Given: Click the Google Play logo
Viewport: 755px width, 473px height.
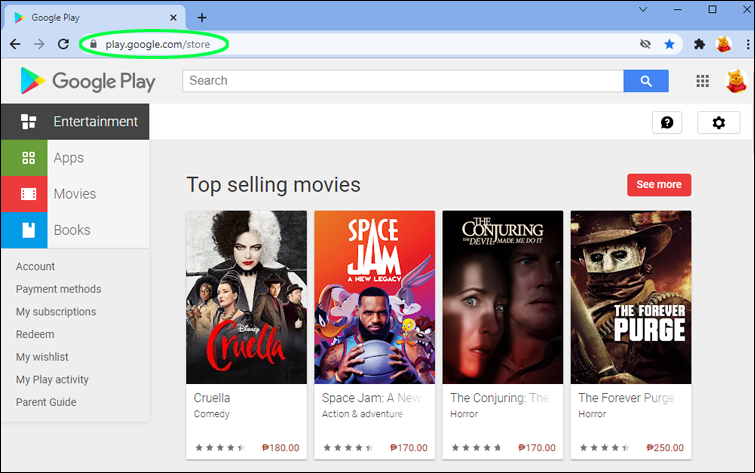Looking at the screenshot, I should (88, 81).
